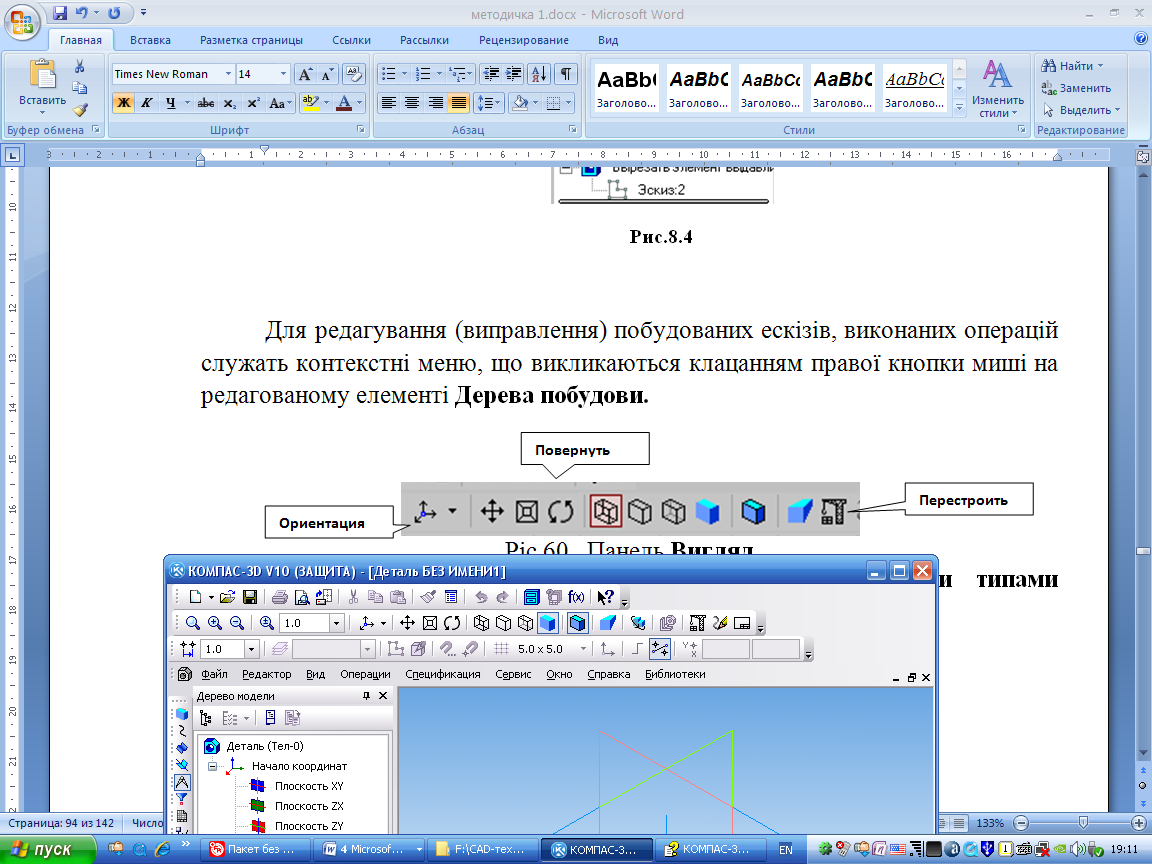Click Rebuild model icon in KOMPAS-3D toolbar

[x=697, y=623]
